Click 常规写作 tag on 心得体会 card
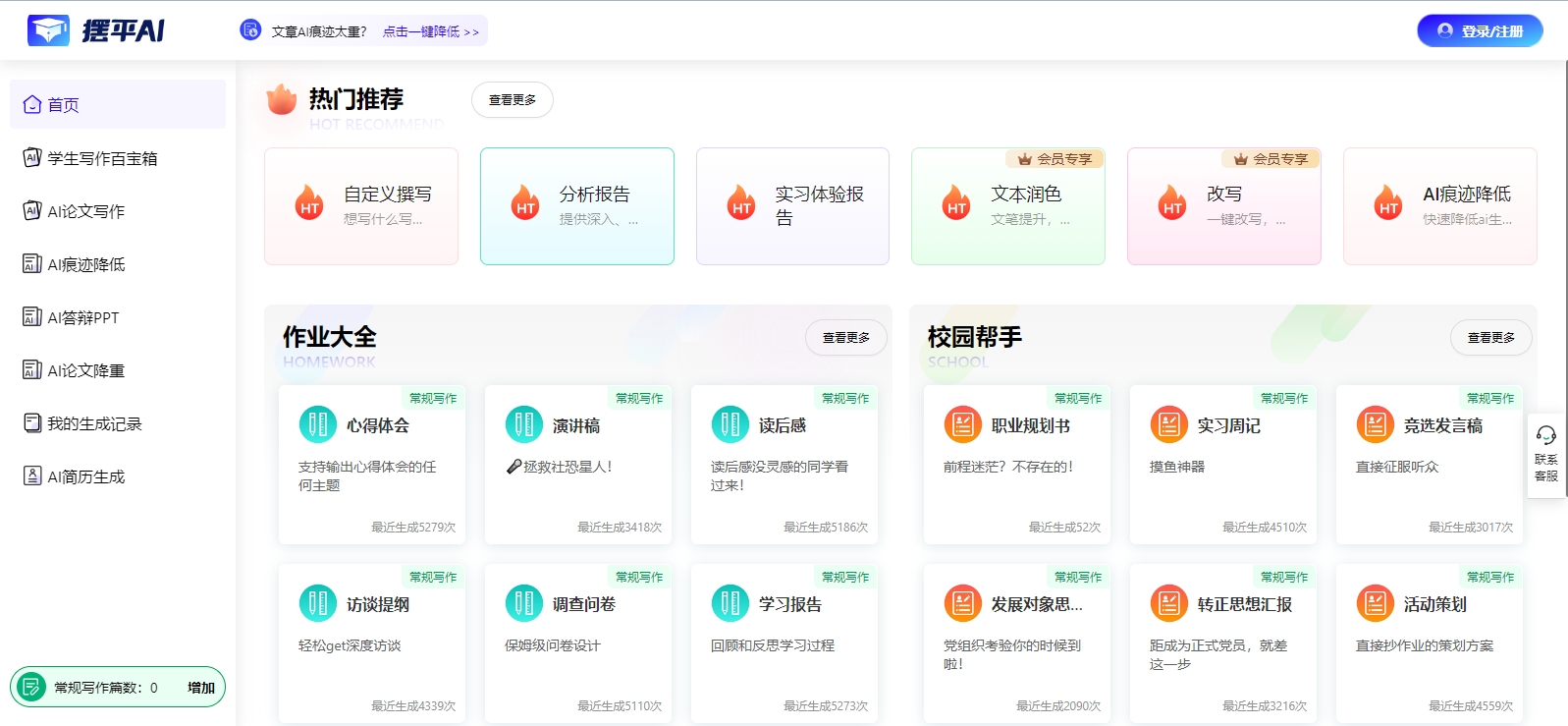The height and width of the screenshot is (726, 1568). [x=433, y=398]
